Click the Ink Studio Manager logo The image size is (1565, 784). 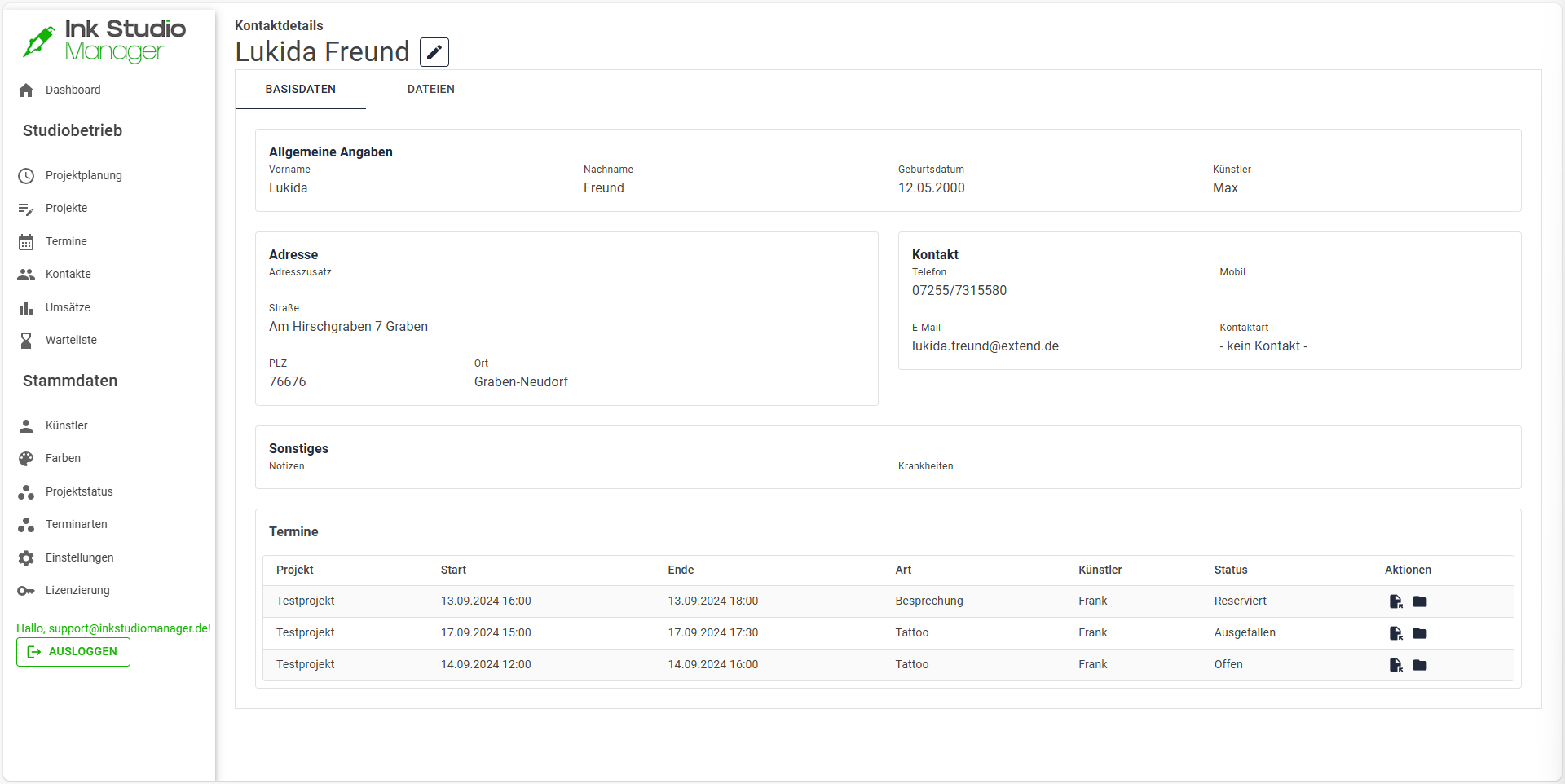[104, 40]
